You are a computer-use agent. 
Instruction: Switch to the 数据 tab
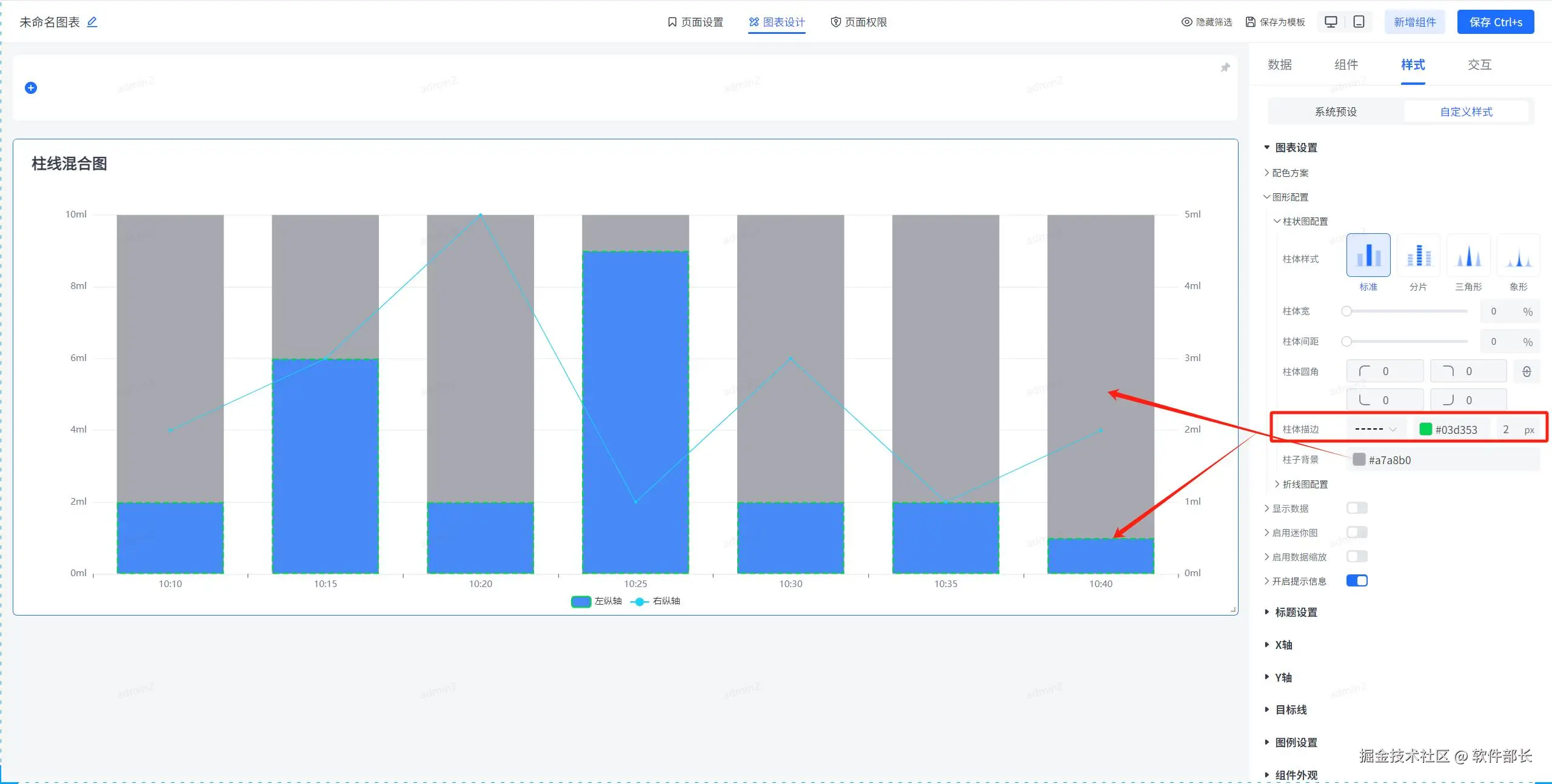pos(1279,65)
